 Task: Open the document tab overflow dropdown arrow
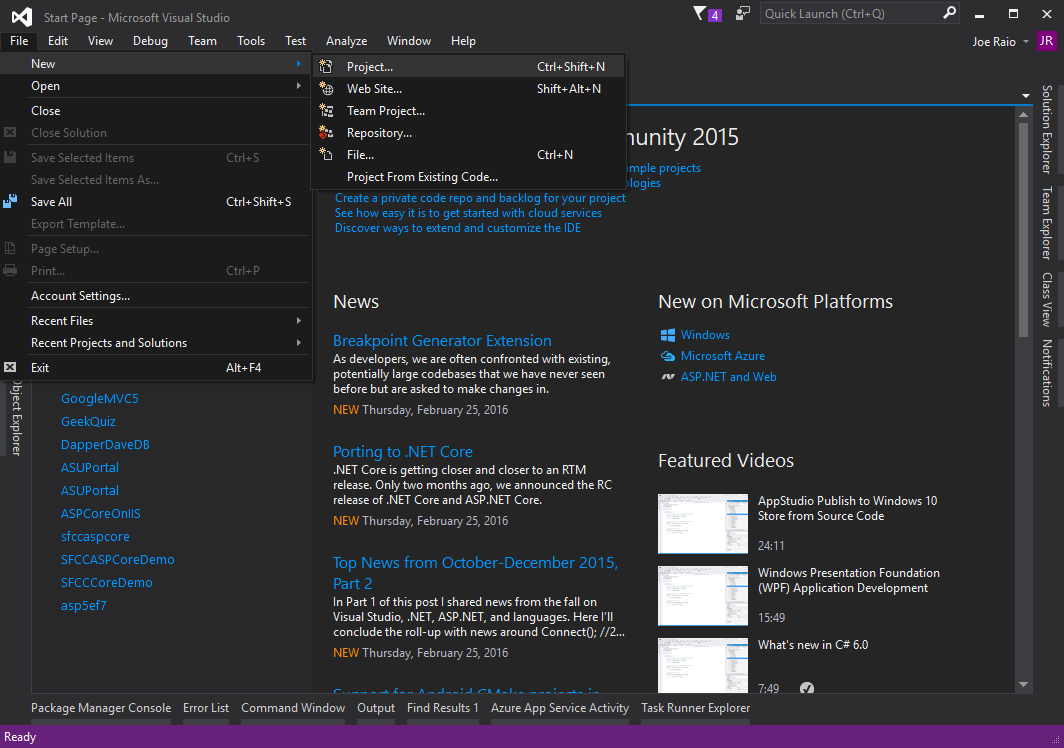[x=1025, y=96]
